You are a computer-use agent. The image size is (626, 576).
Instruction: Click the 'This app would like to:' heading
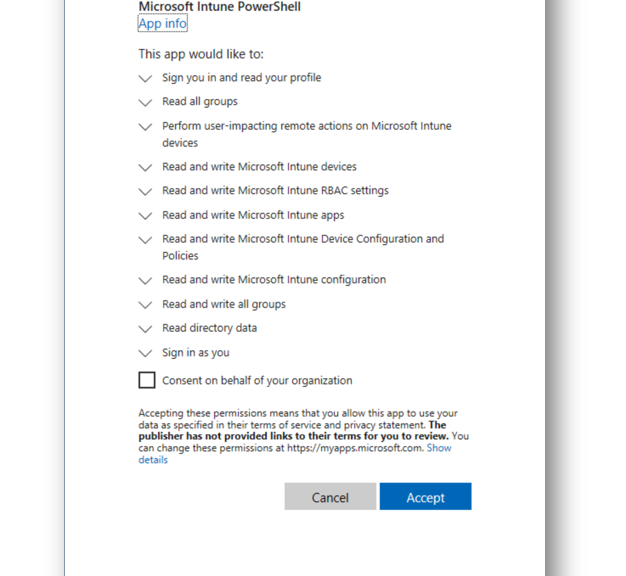(x=201, y=54)
